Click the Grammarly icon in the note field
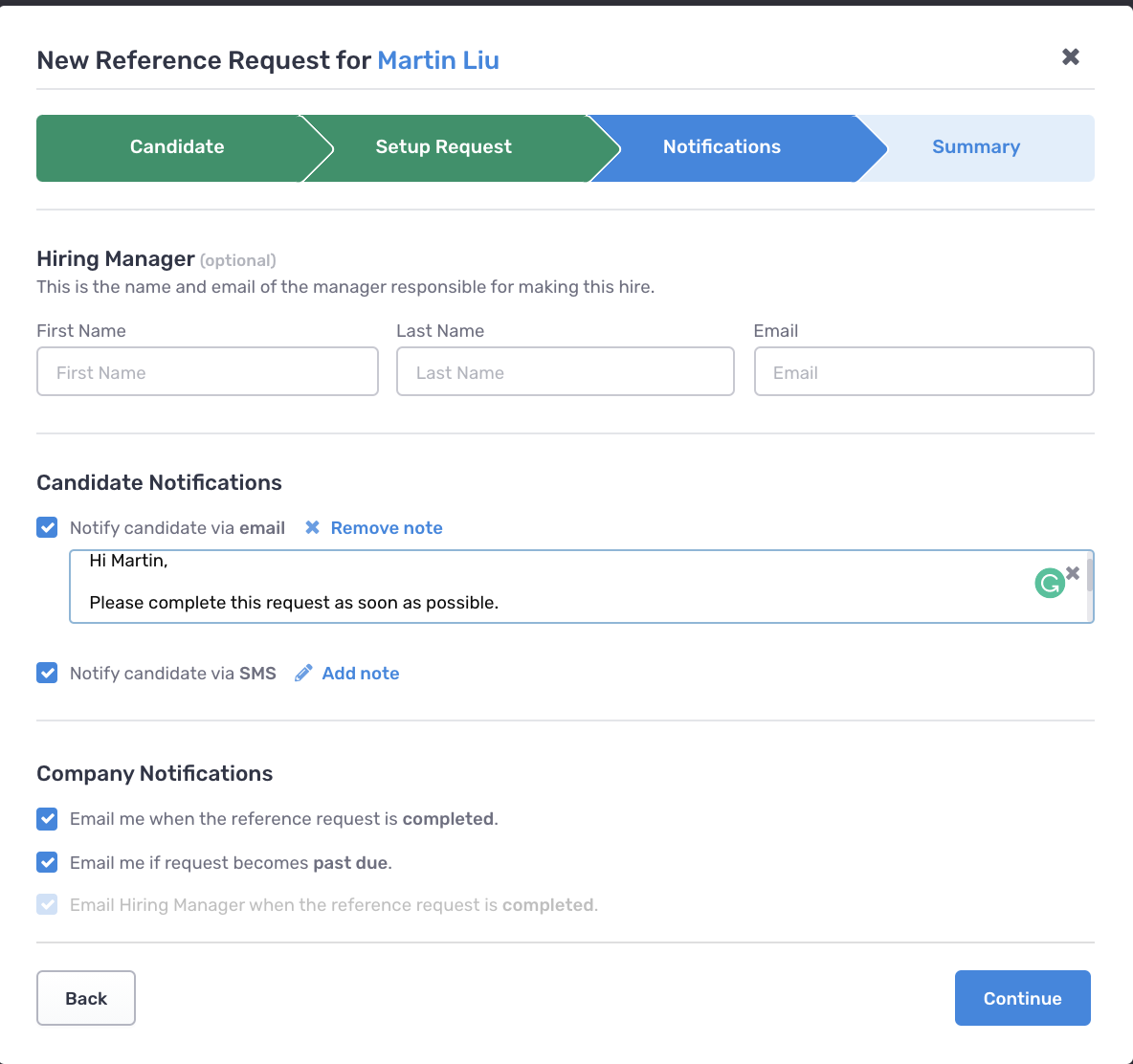This screenshot has height=1064, width=1133. (x=1050, y=583)
